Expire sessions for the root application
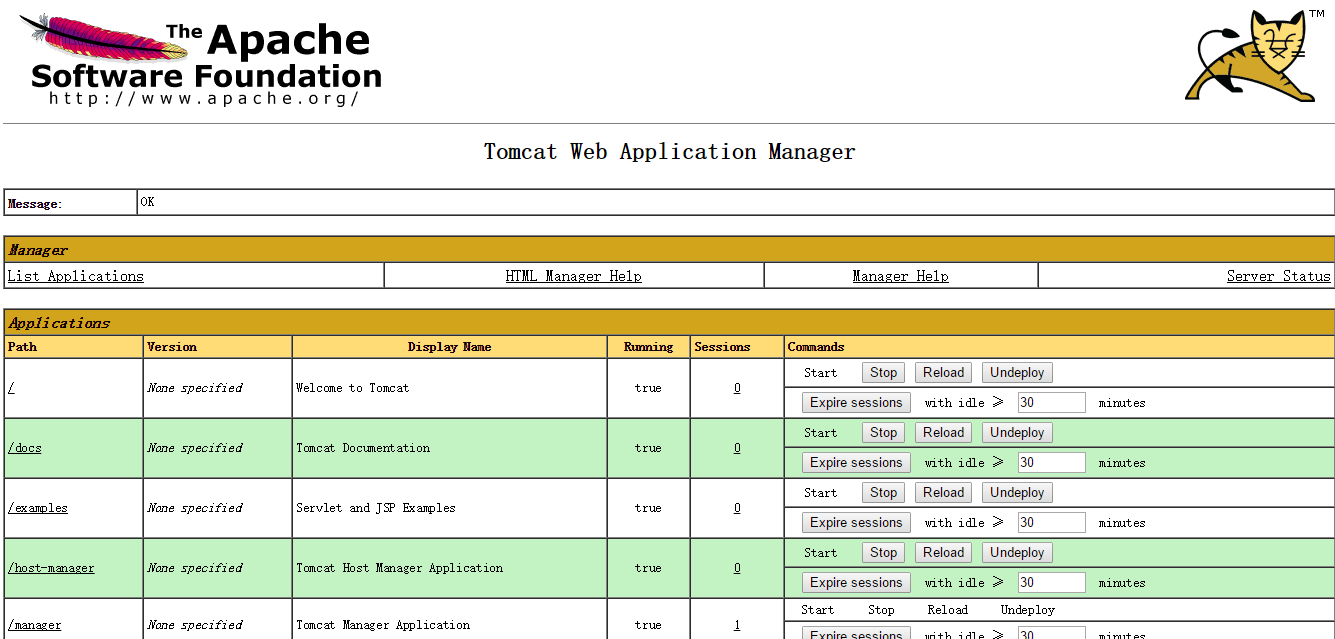The height and width of the screenshot is (639, 1335). [x=856, y=403]
